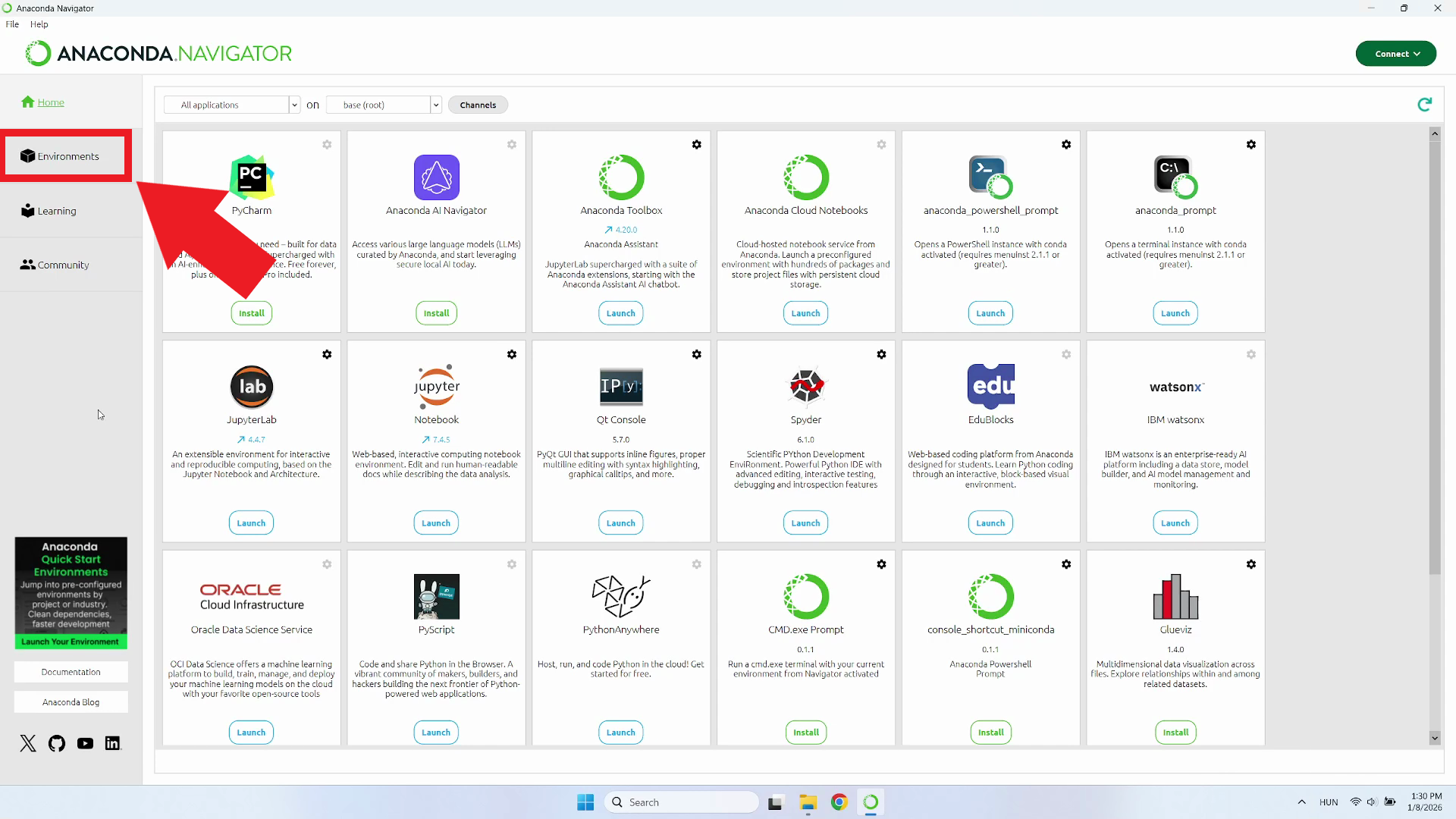Launch JupyterLab
The height and width of the screenshot is (819, 1456).
[251, 522]
